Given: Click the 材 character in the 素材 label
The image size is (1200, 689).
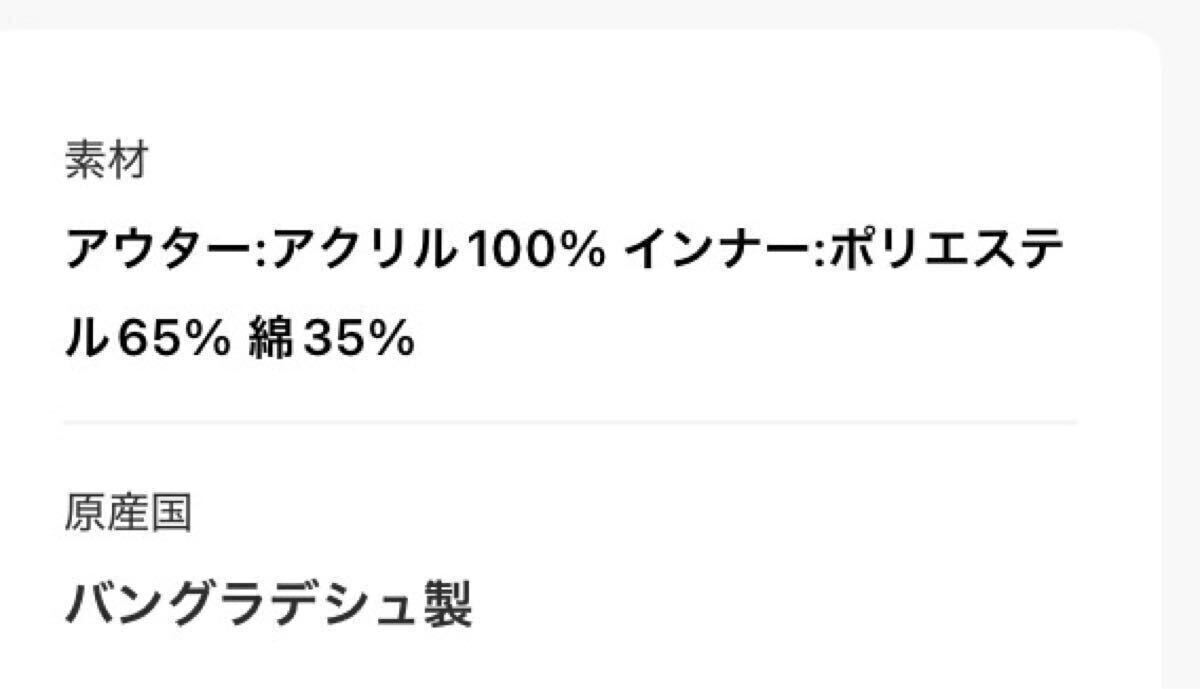Looking at the screenshot, I should pyautogui.click(x=128, y=160).
